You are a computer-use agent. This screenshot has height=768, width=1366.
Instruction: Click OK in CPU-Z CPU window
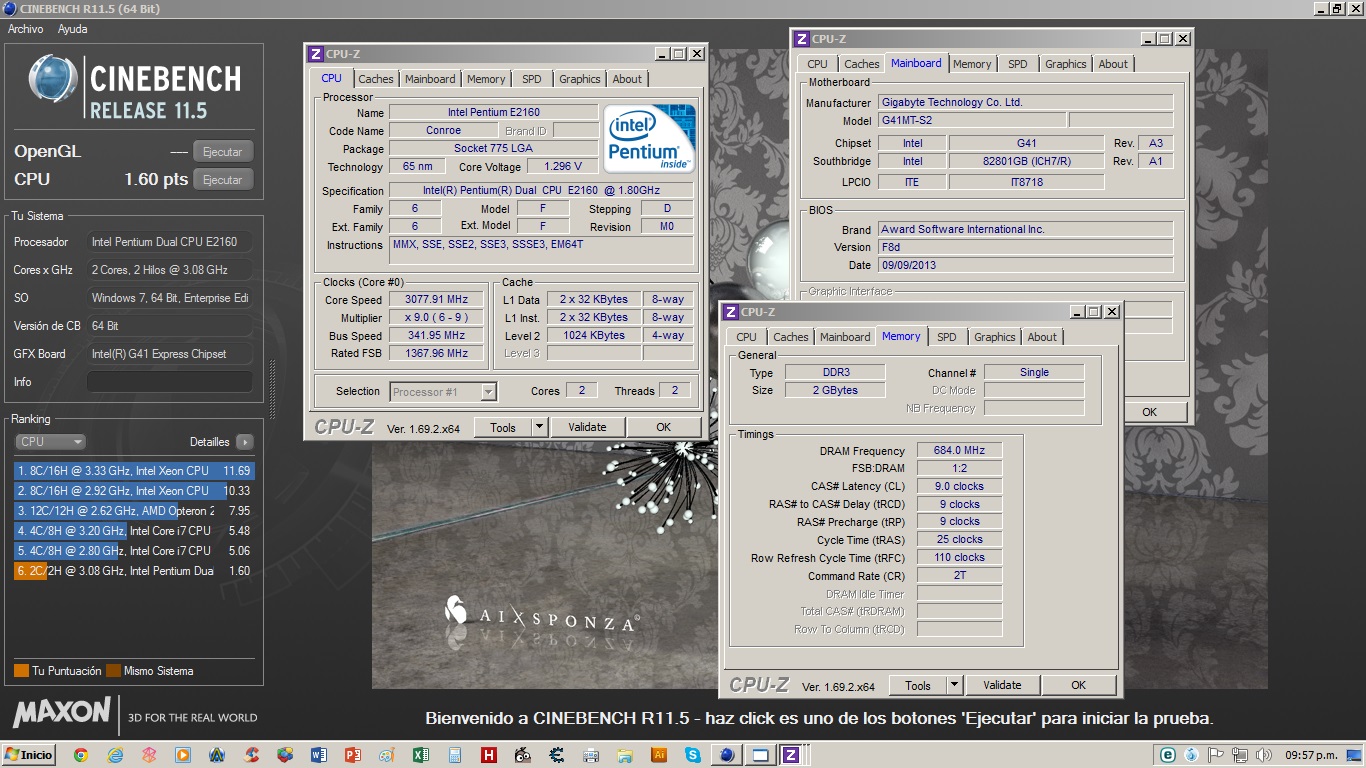[x=664, y=427]
